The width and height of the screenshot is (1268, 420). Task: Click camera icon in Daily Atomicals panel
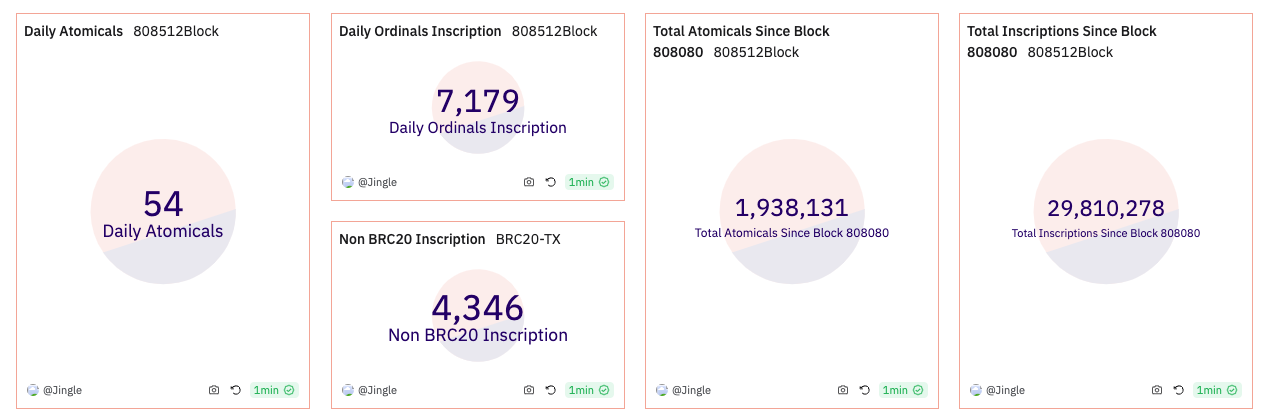tap(214, 390)
